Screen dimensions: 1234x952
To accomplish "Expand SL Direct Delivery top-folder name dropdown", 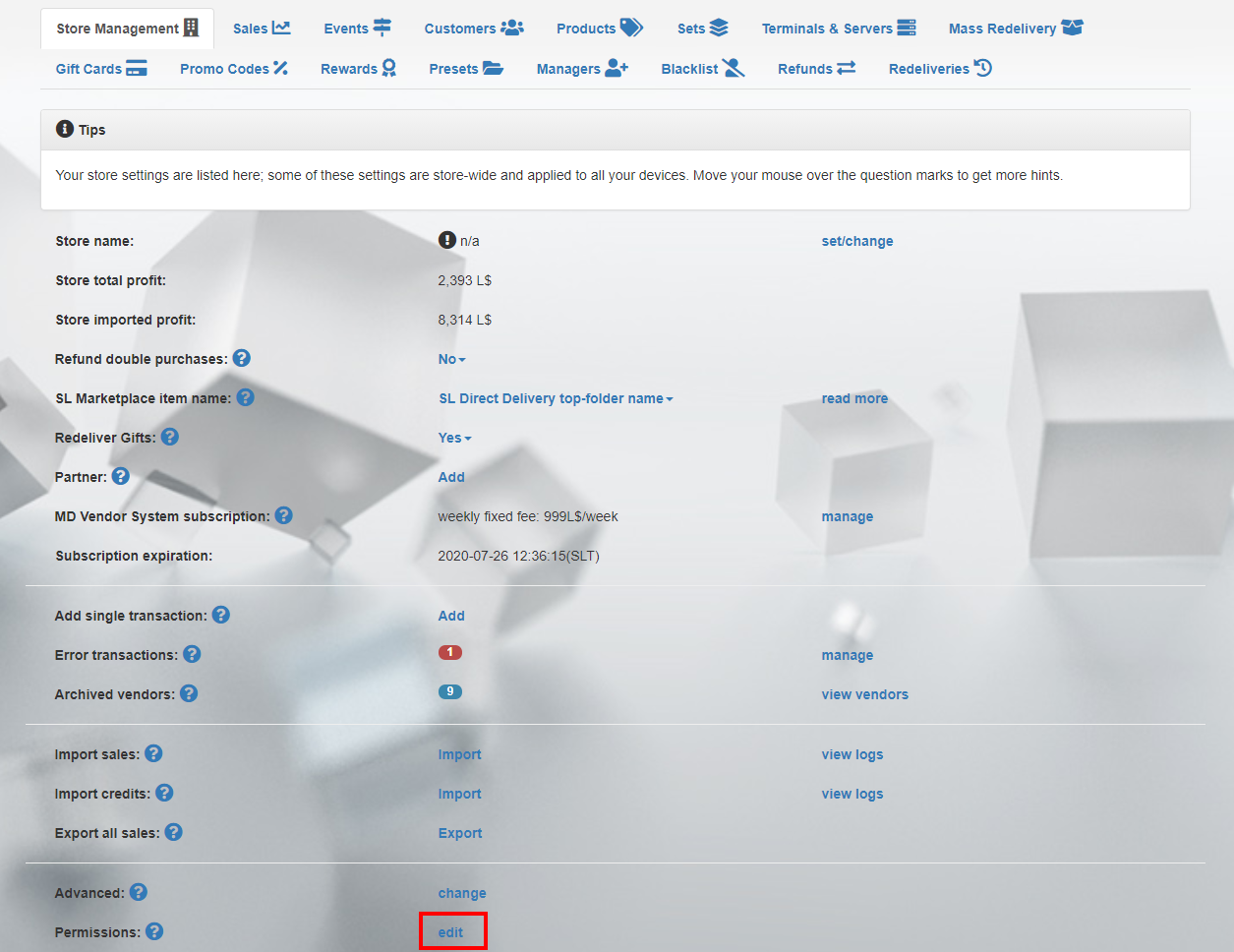I will 557,398.
